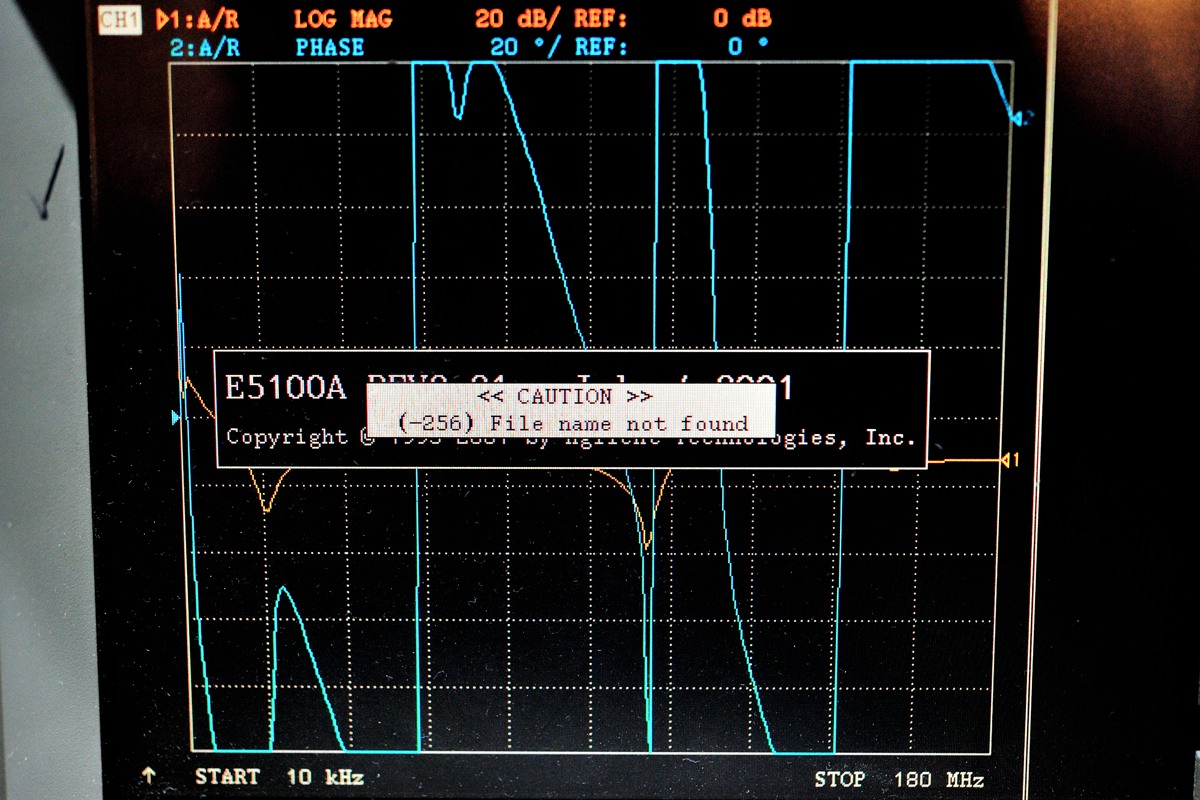Click the 0 ° phase reference value

[749, 47]
